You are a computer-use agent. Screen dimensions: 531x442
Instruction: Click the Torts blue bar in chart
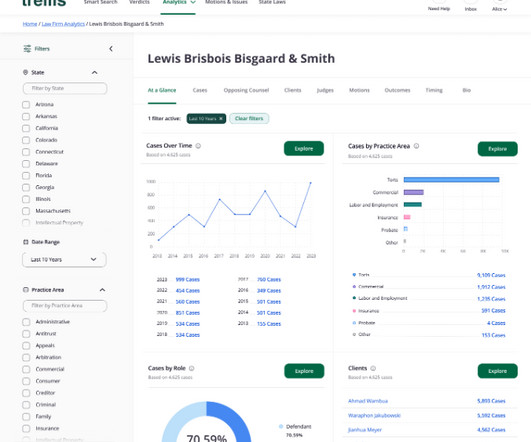[x=451, y=180]
